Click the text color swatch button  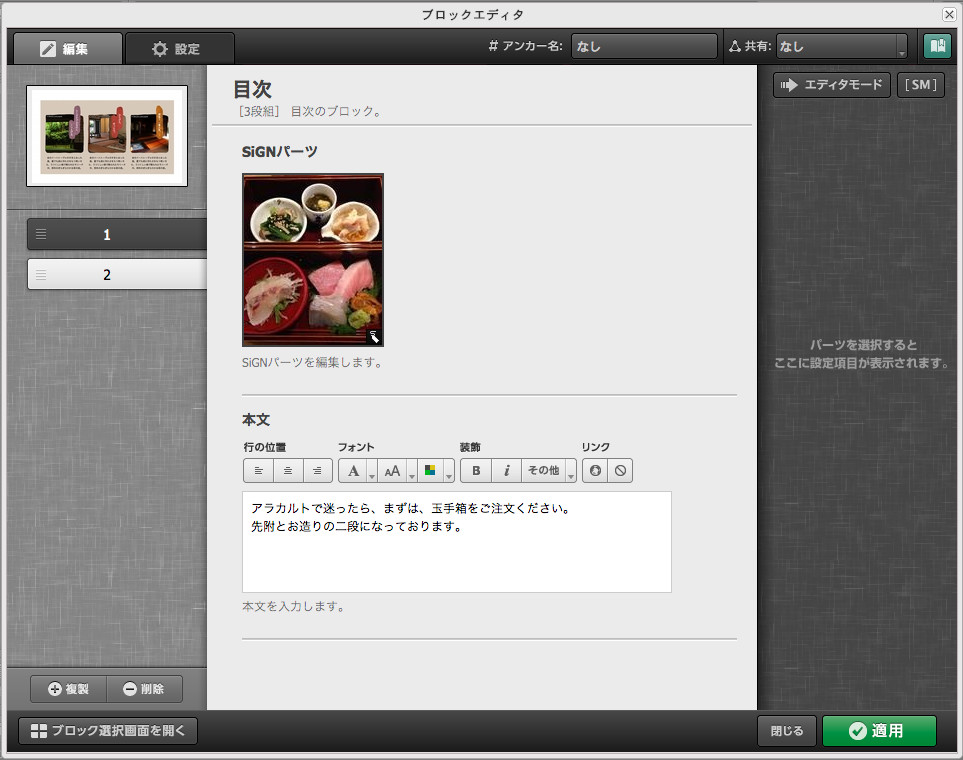[430, 471]
